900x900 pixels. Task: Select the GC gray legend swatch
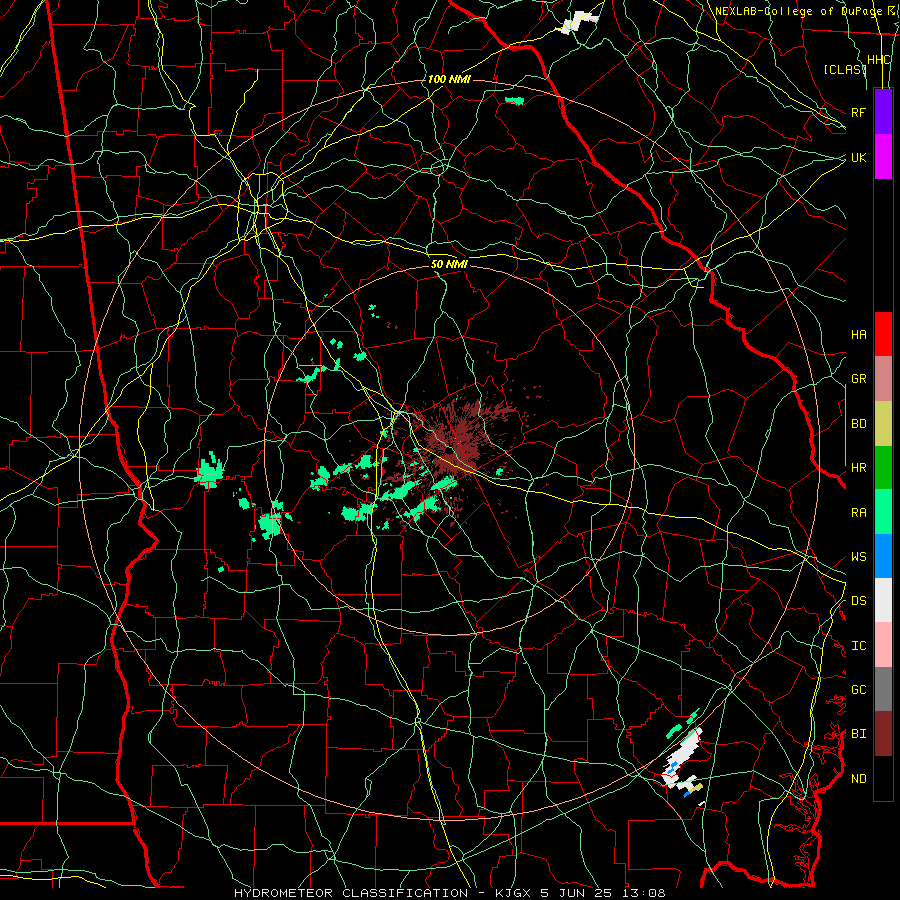883,689
